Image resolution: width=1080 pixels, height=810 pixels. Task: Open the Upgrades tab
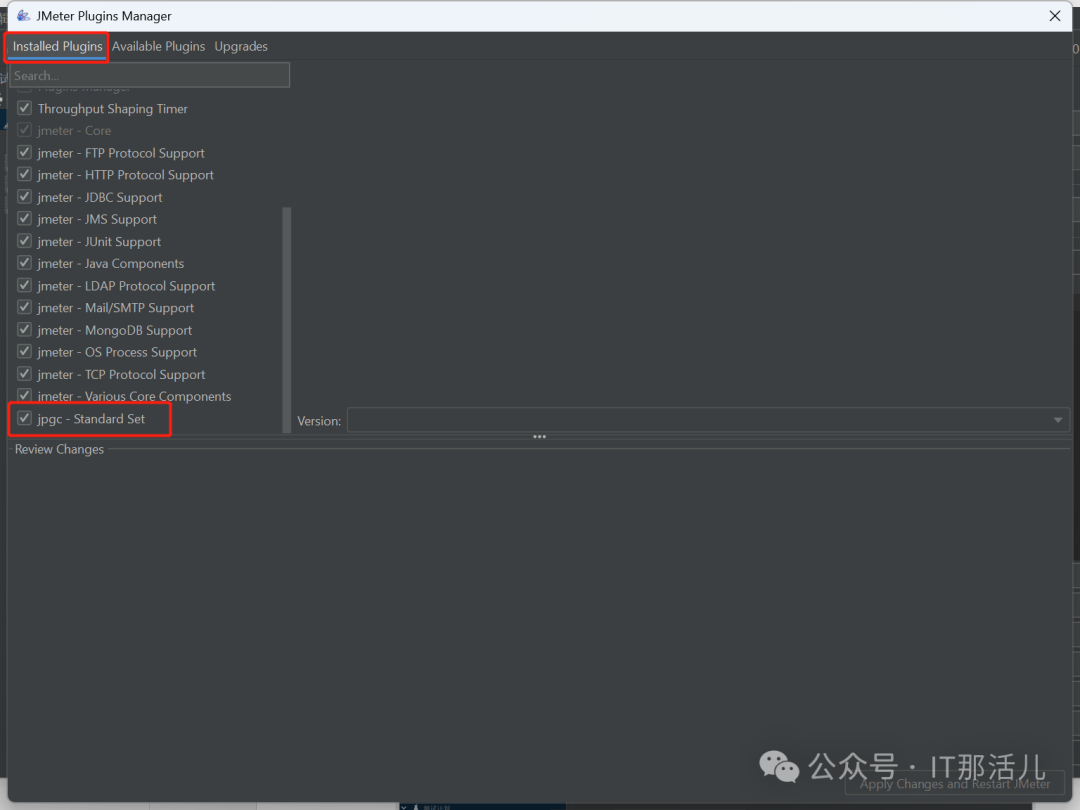pyautogui.click(x=241, y=47)
